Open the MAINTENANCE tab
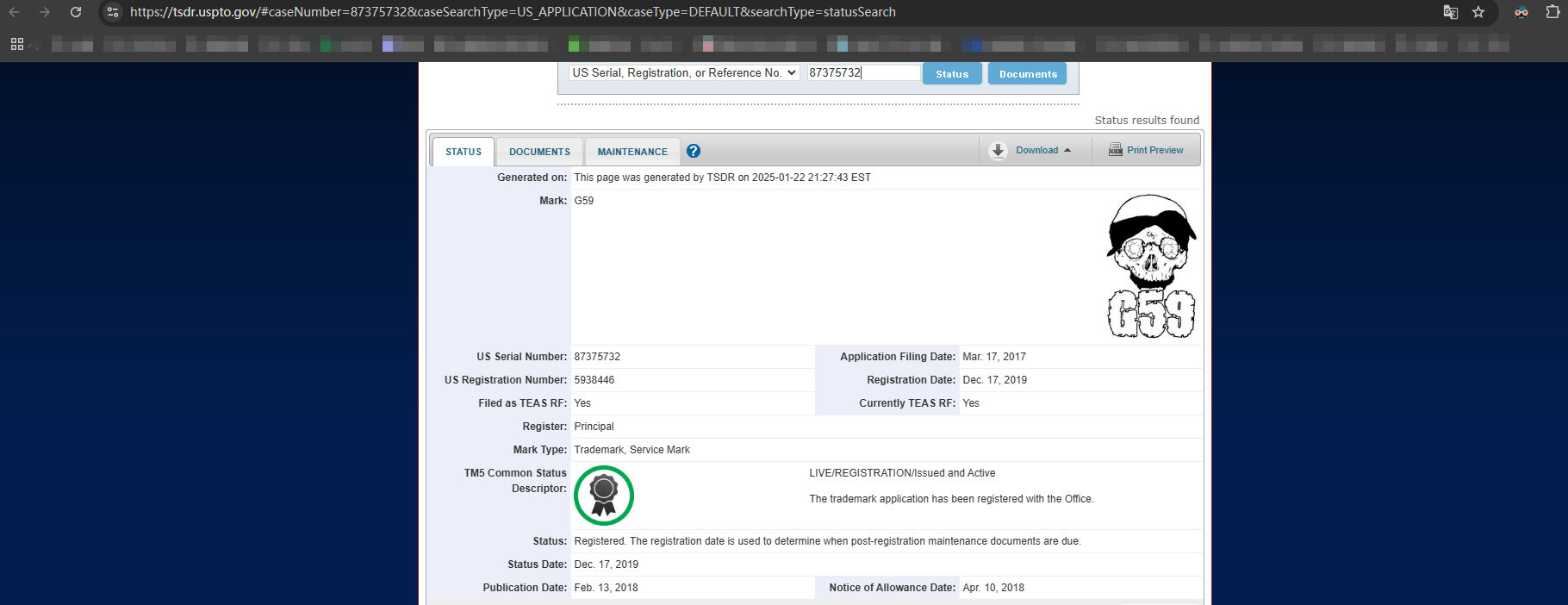The height and width of the screenshot is (605, 1568). (632, 152)
